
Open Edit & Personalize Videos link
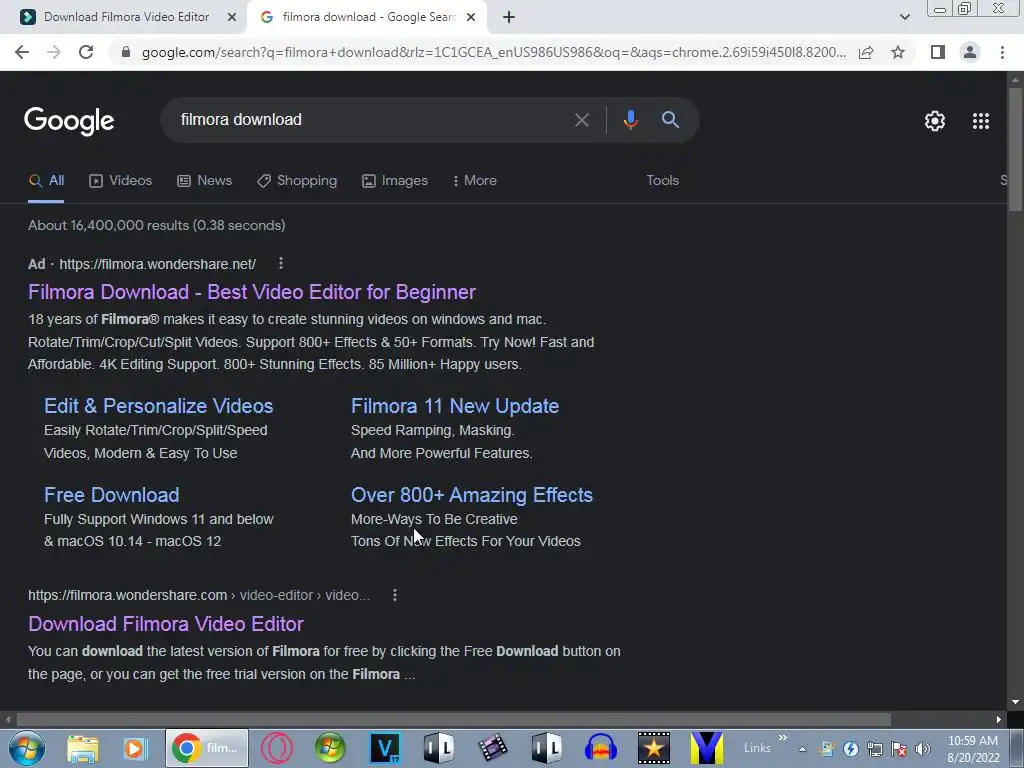click(159, 406)
